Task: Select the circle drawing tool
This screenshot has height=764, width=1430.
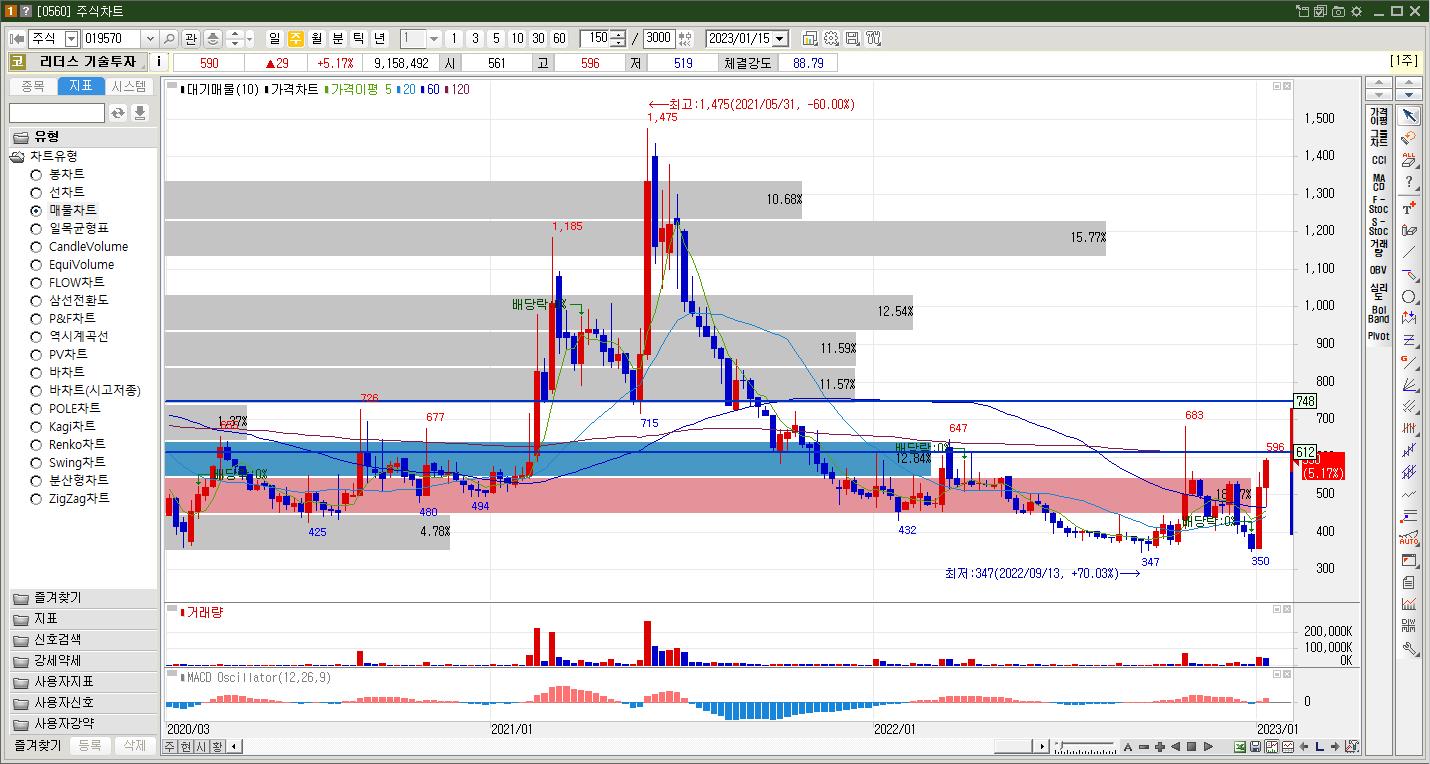Action: tap(1409, 297)
